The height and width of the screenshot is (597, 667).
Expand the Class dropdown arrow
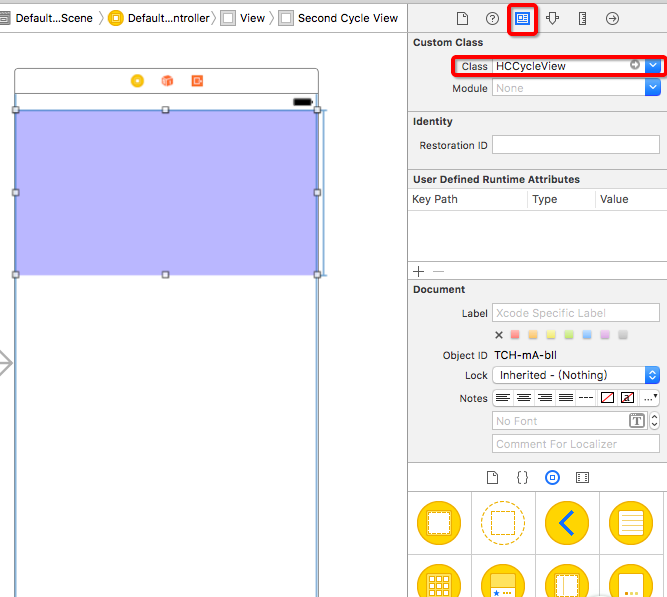[x=653, y=66]
